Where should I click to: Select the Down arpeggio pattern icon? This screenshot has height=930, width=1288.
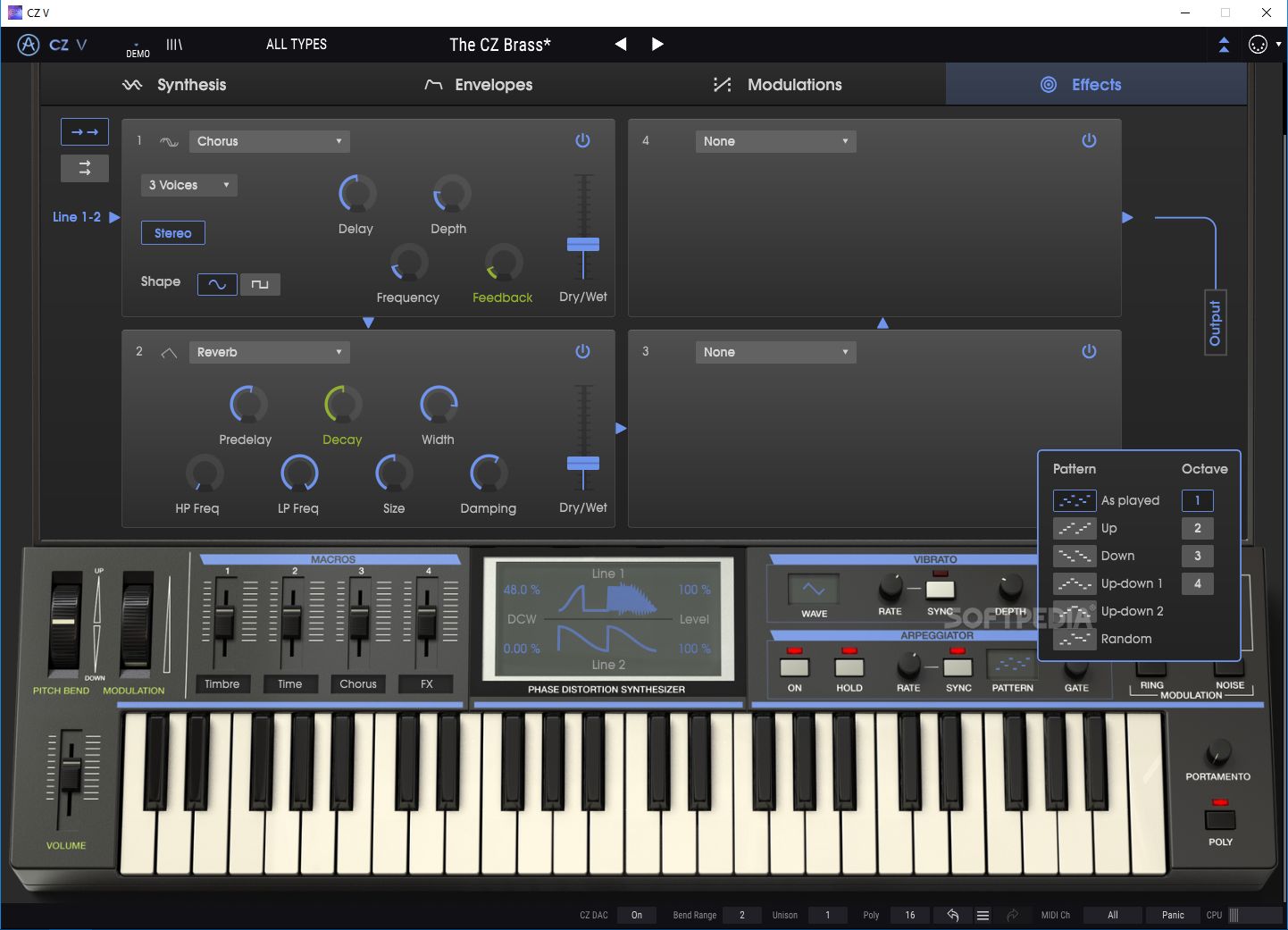click(1075, 556)
